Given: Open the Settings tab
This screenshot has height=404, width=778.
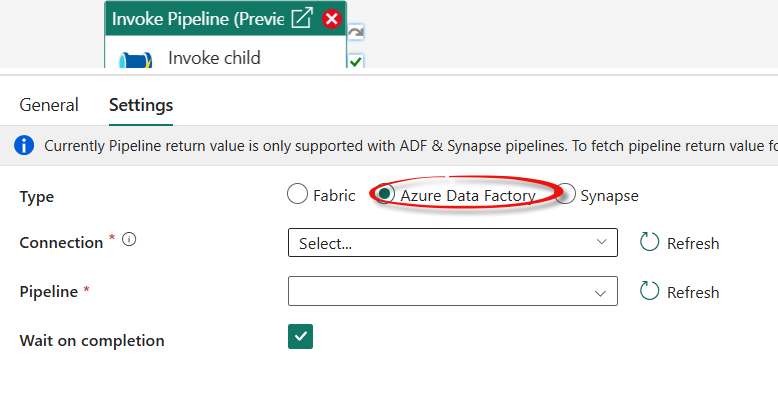Looking at the screenshot, I should point(141,105).
